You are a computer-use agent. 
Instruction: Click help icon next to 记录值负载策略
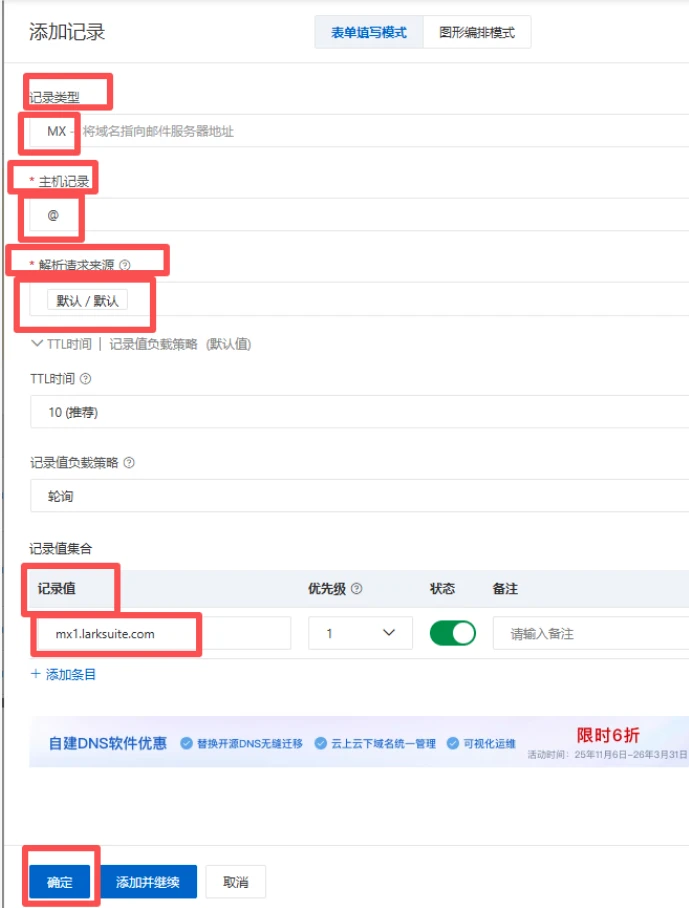129,462
